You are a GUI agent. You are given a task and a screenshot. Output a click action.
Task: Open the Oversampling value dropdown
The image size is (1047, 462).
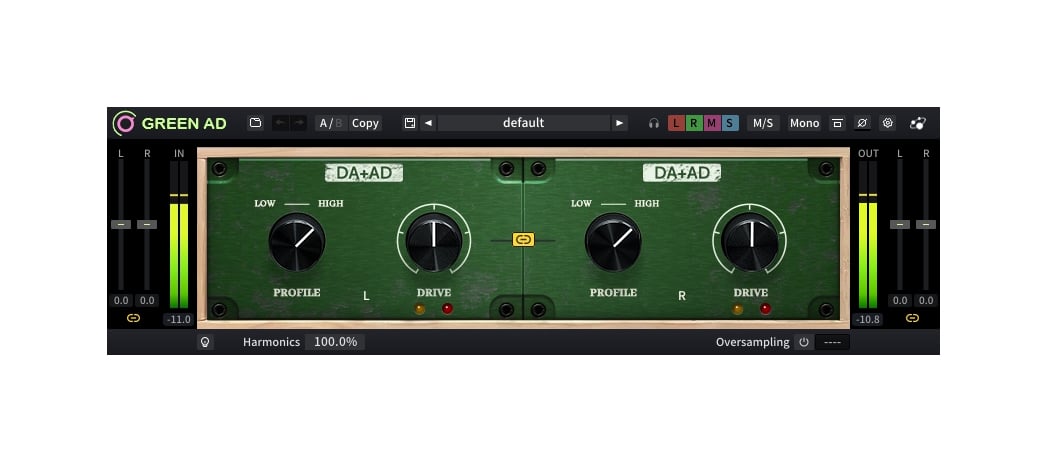[x=832, y=342]
